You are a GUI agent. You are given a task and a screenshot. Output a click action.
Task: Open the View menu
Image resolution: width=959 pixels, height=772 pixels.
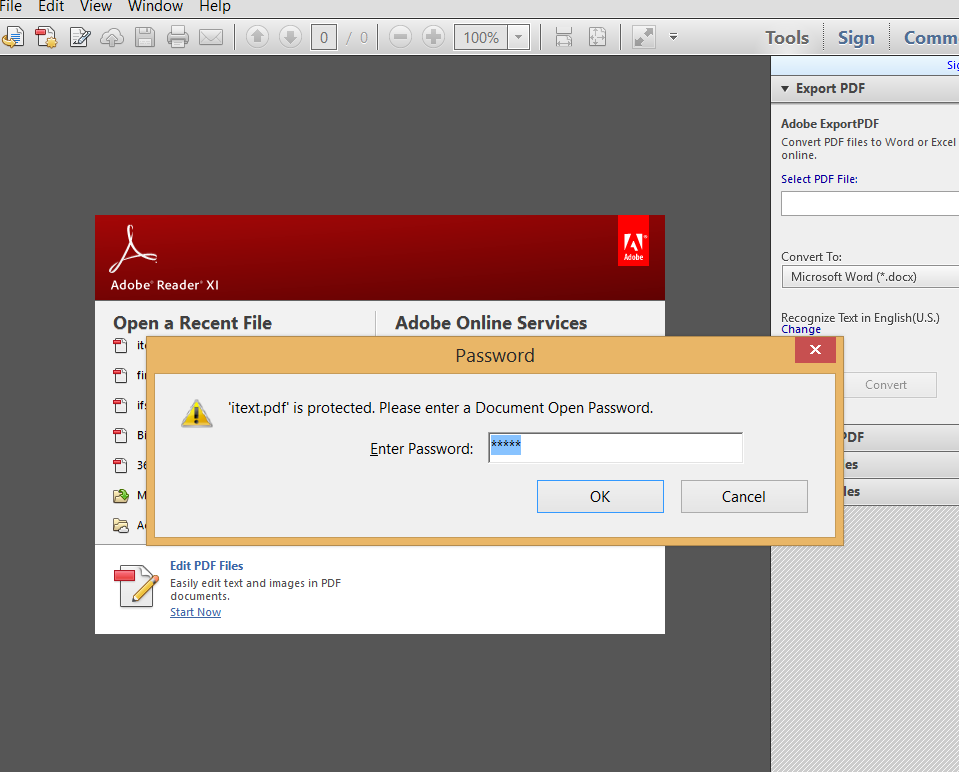(x=96, y=6)
